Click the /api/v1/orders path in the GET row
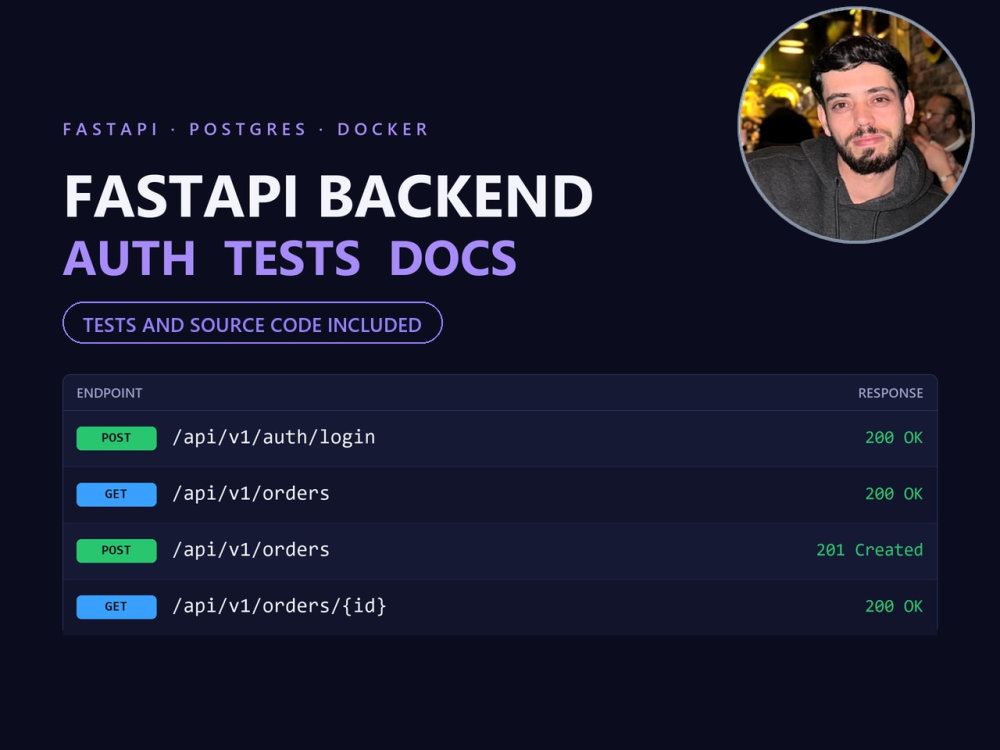 251,494
